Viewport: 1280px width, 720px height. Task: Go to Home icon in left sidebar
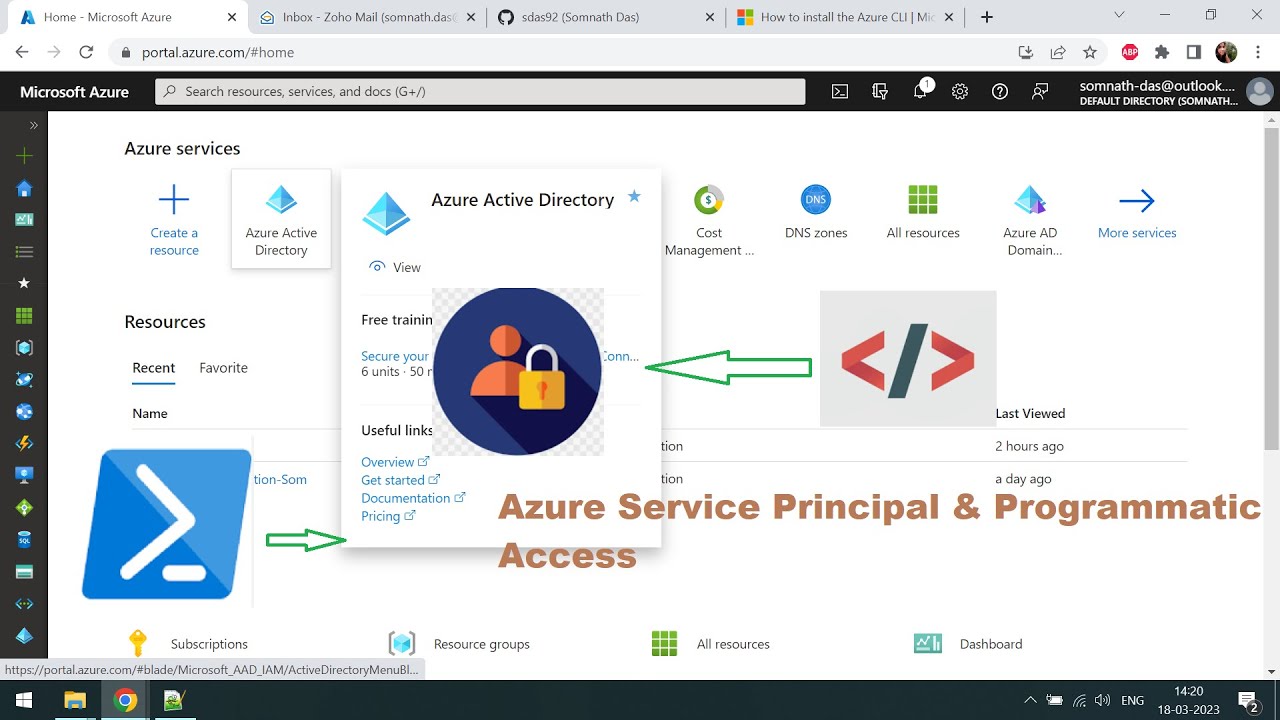[x=25, y=188]
